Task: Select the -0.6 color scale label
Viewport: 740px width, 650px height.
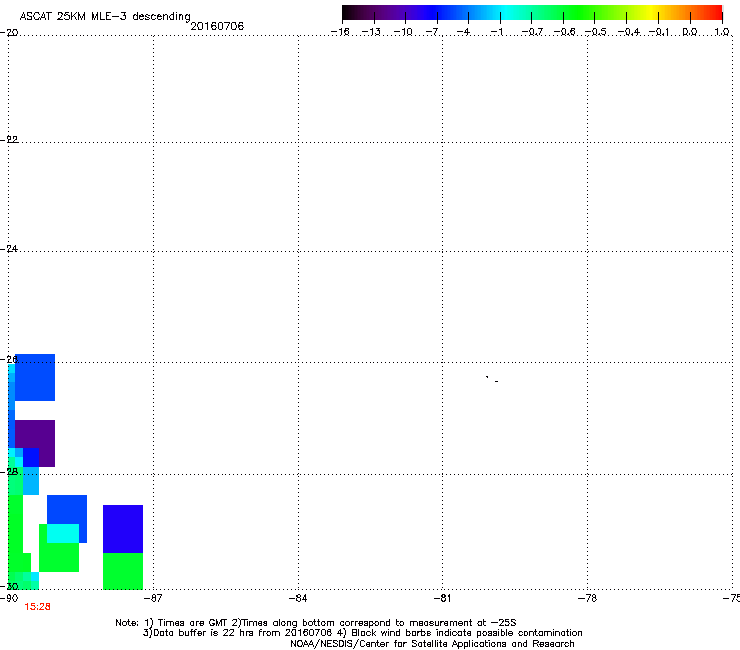Action: click(564, 32)
